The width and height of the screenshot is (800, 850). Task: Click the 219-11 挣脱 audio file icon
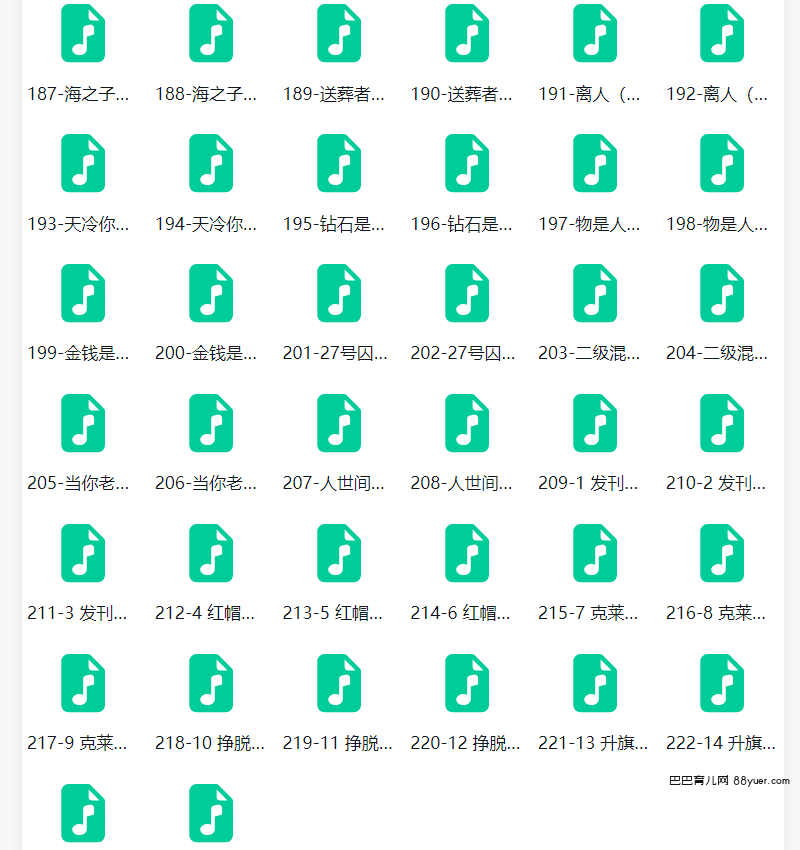(339, 683)
